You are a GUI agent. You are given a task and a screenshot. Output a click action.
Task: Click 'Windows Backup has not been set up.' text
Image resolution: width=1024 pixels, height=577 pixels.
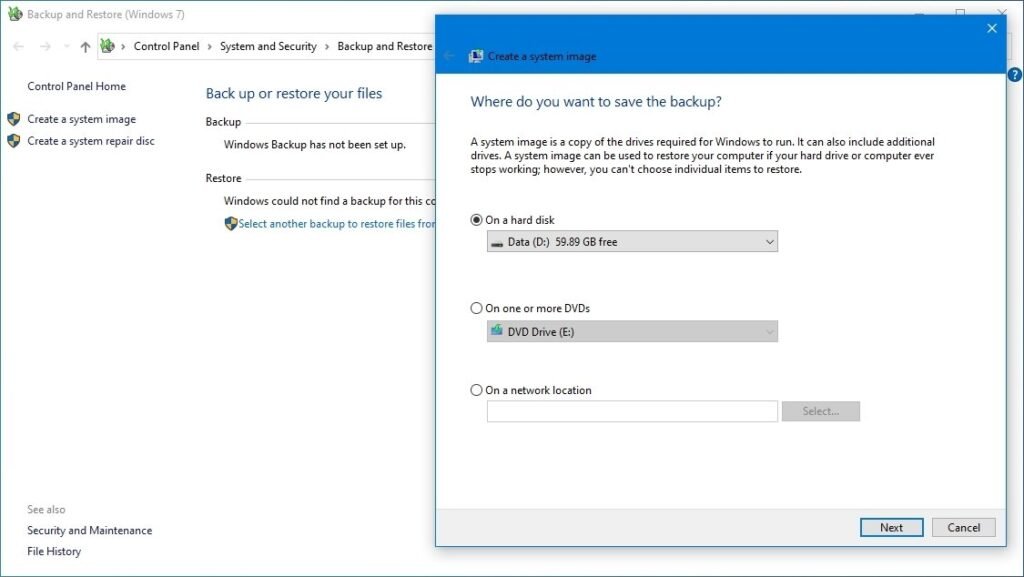(x=315, y=144)
